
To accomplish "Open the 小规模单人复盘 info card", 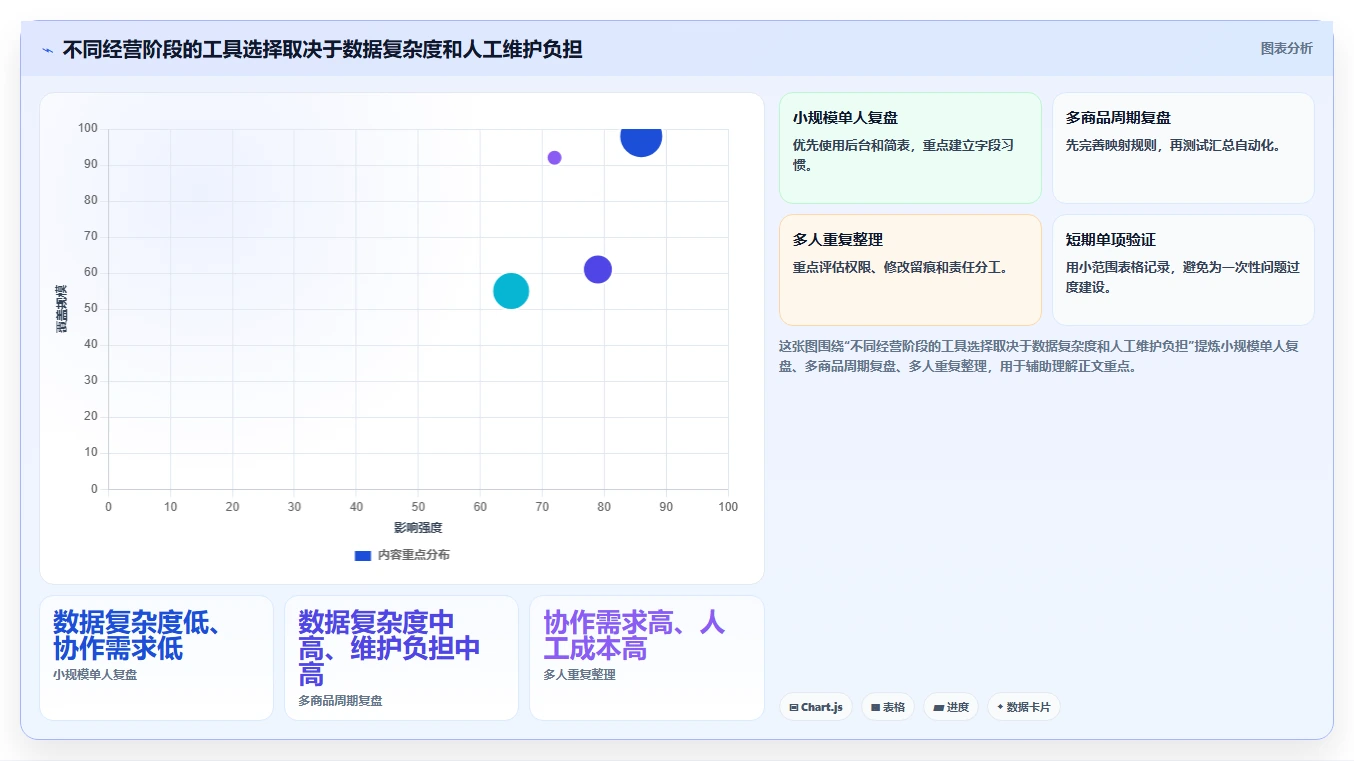I will point(910,148).
